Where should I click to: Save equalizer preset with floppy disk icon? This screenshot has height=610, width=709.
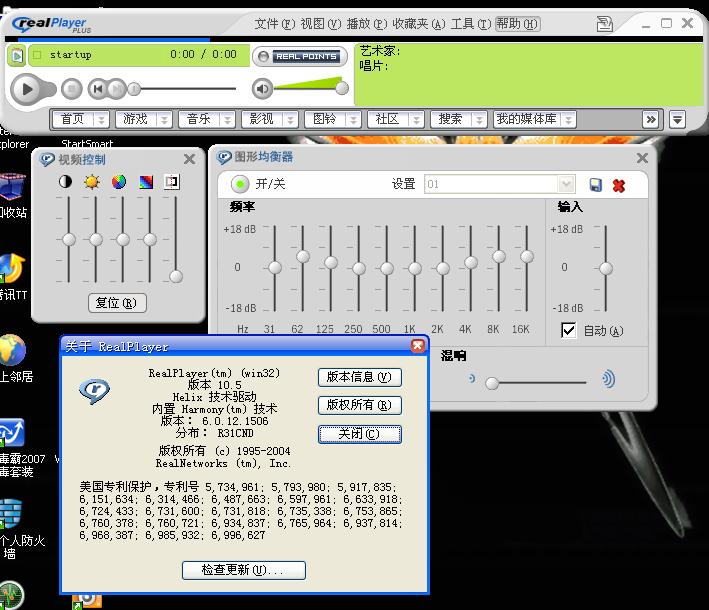tap(596, 185)
